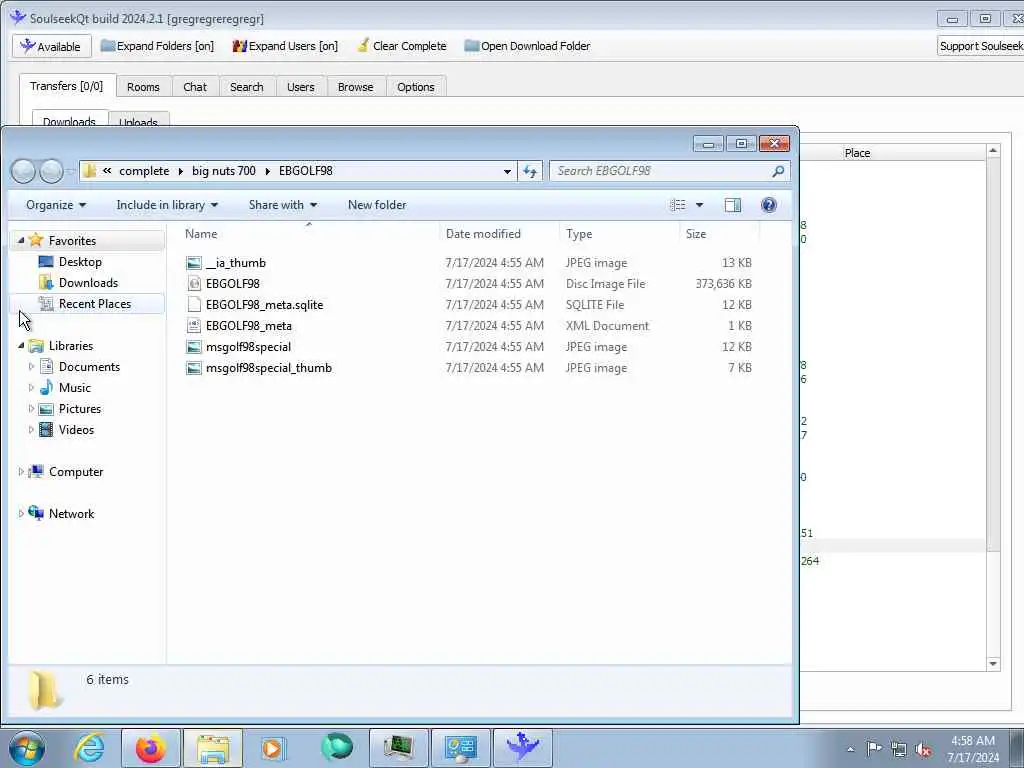This screenshot has width=1024, height=768.
Task: Select the EBGOLF98_meta XML document icon
Action: click(x=194, y=325)
